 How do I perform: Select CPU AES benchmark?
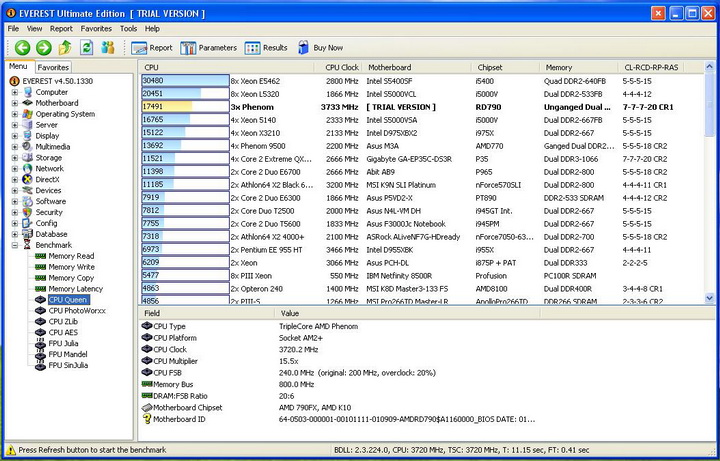[63, 332]
